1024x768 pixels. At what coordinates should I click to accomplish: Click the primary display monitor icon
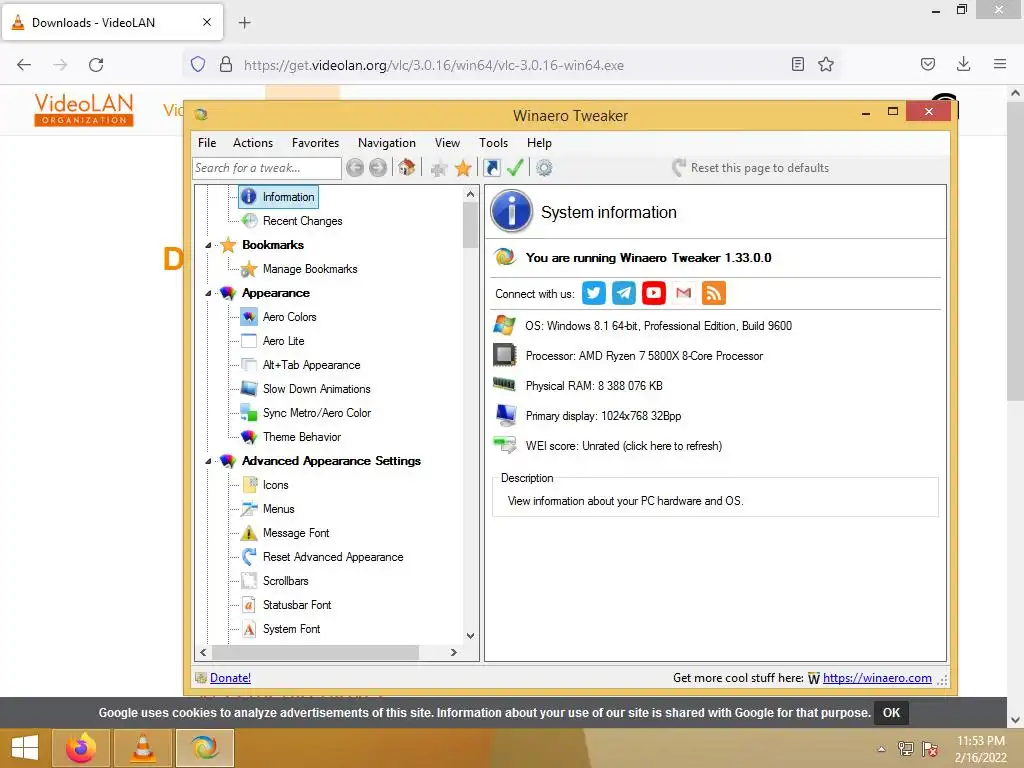(x=505, y=415)
